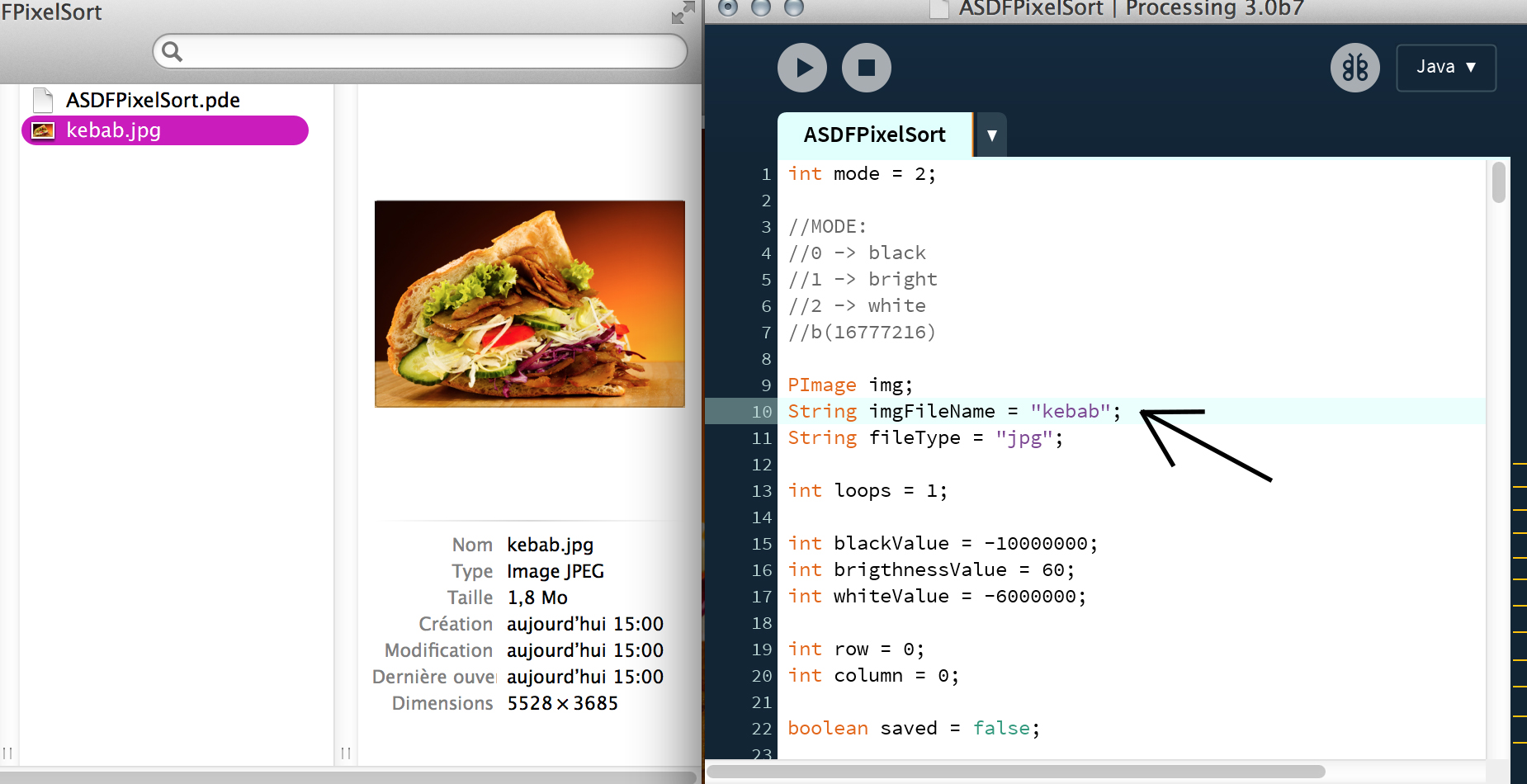Select the ASDFPixelSort tab

click(875, 135)
